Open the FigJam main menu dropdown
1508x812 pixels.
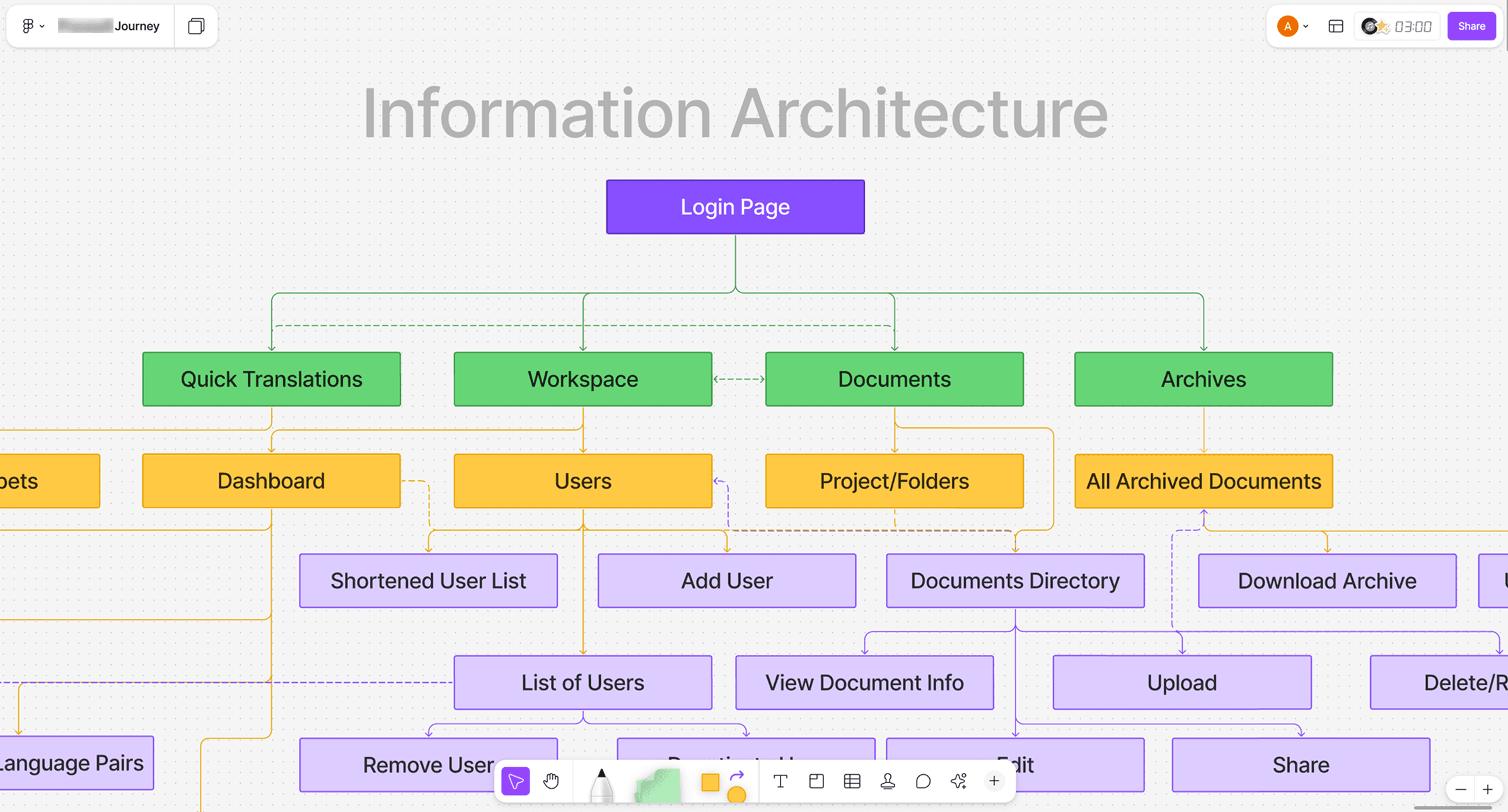[x=32, y=26]
